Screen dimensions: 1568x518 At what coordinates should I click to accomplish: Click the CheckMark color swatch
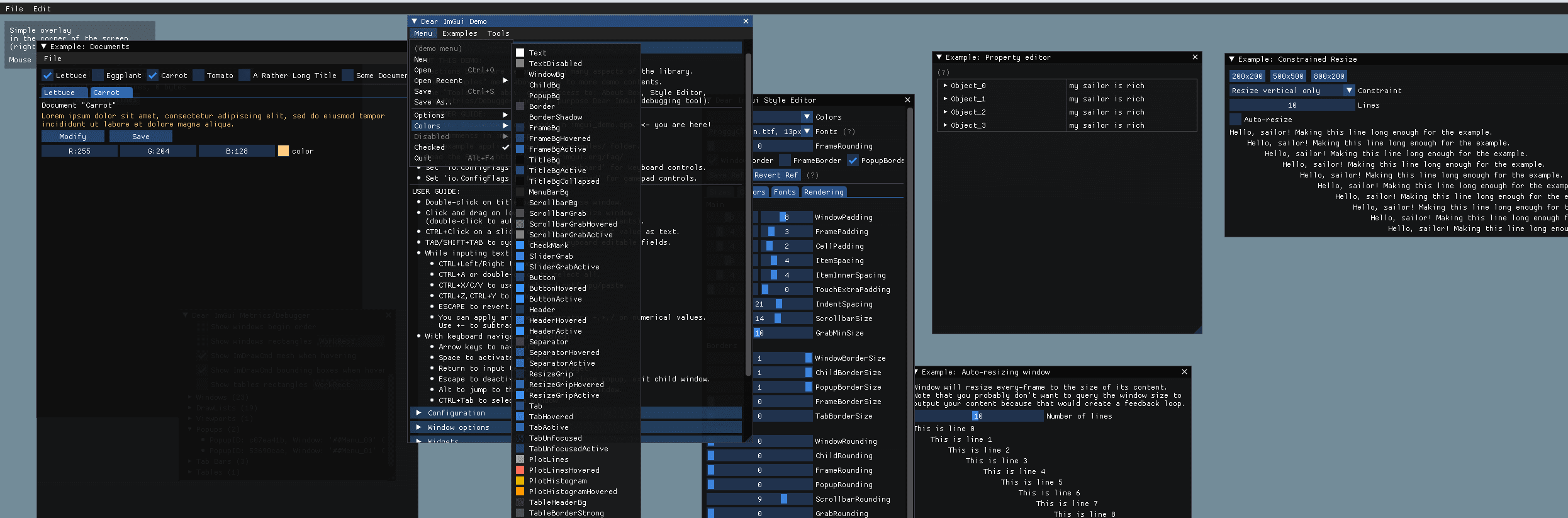click(x=520, y=245)
